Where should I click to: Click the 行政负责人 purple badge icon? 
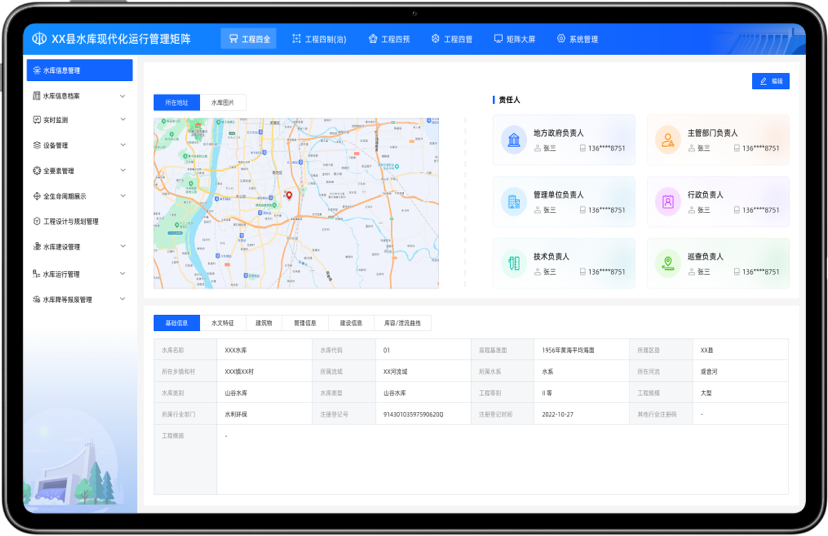[668, 202]
